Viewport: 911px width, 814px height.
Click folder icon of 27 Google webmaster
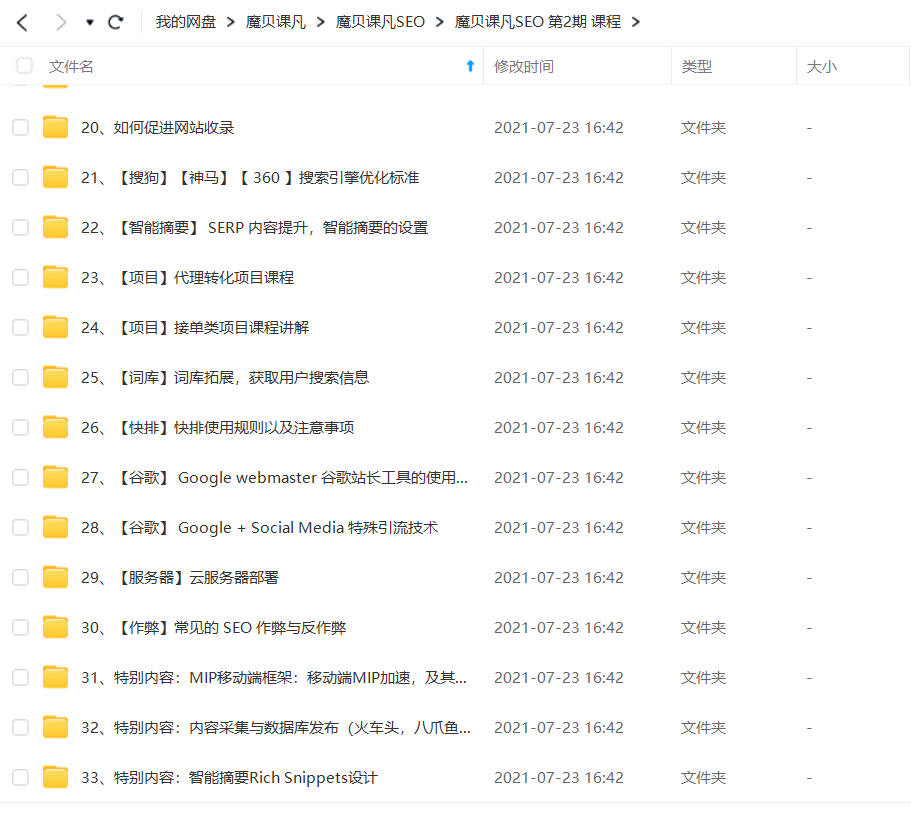coord(55,476)
